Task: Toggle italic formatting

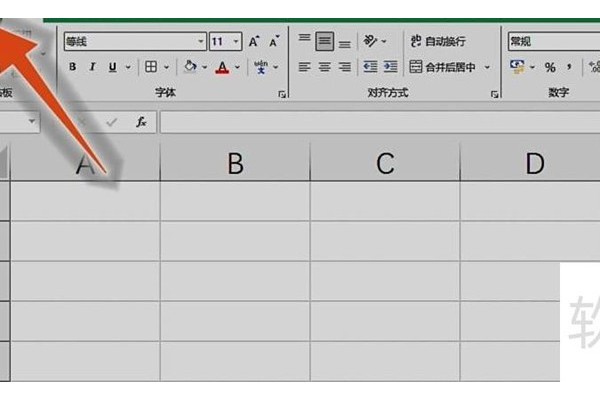Action: tap(92, 67)
